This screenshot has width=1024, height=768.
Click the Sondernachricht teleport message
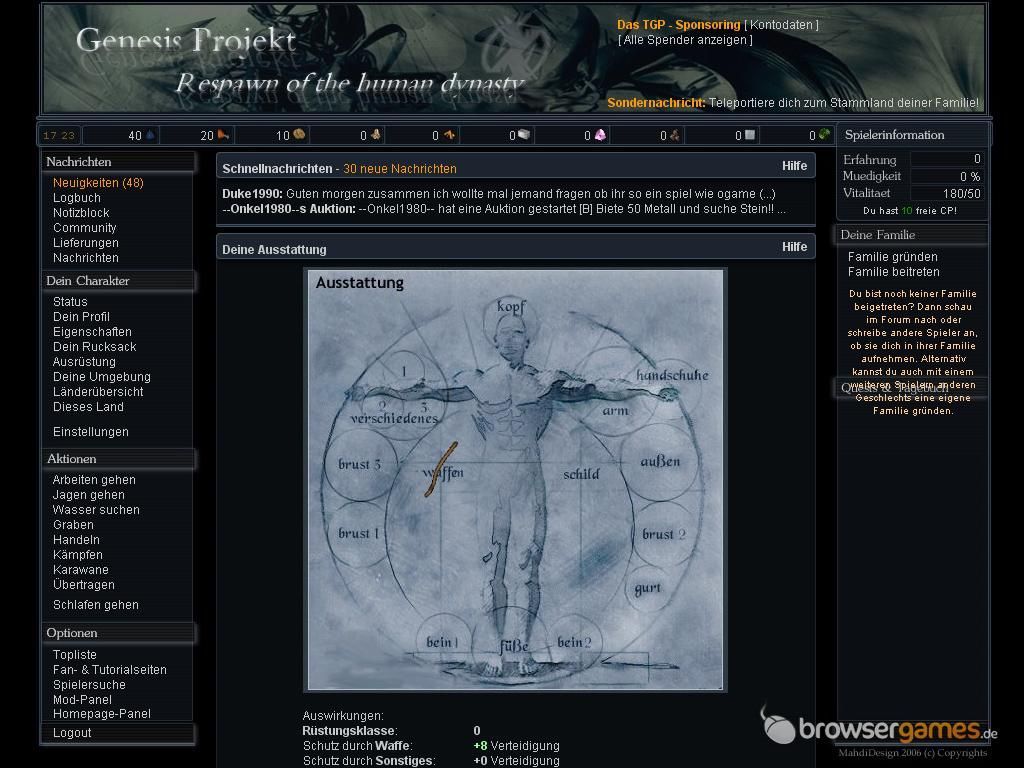click(x=793, y=103)
